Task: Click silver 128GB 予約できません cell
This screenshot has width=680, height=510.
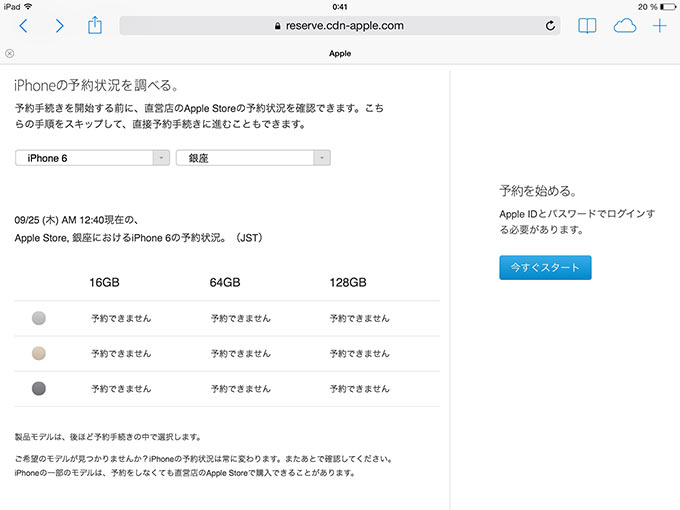Action: pyautogui.click(x=360, y=318)
